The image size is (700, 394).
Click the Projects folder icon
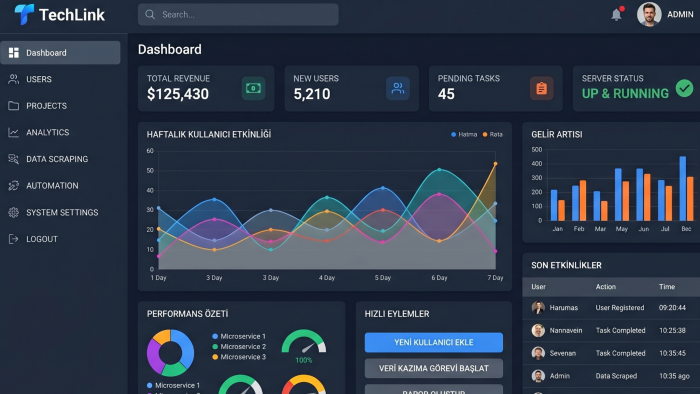[14, 106]
